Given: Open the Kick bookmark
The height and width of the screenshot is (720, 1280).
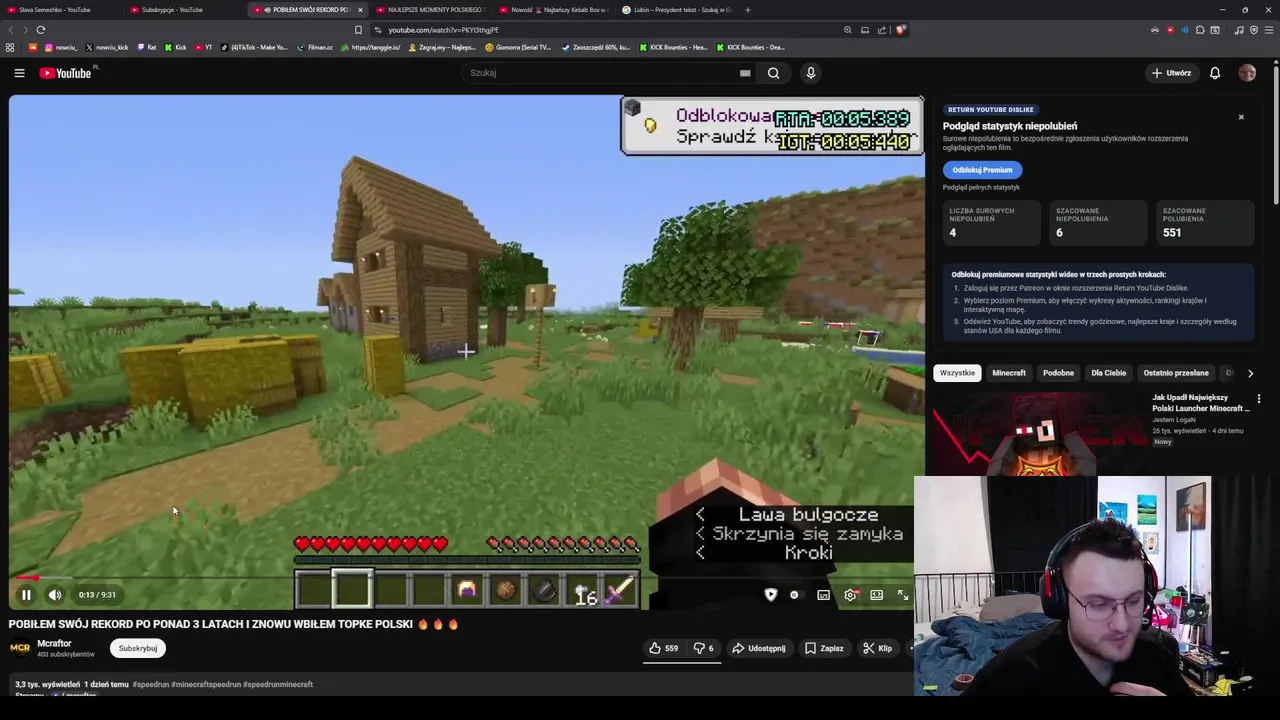Looking at the screenshot, I should click(176, 47).
